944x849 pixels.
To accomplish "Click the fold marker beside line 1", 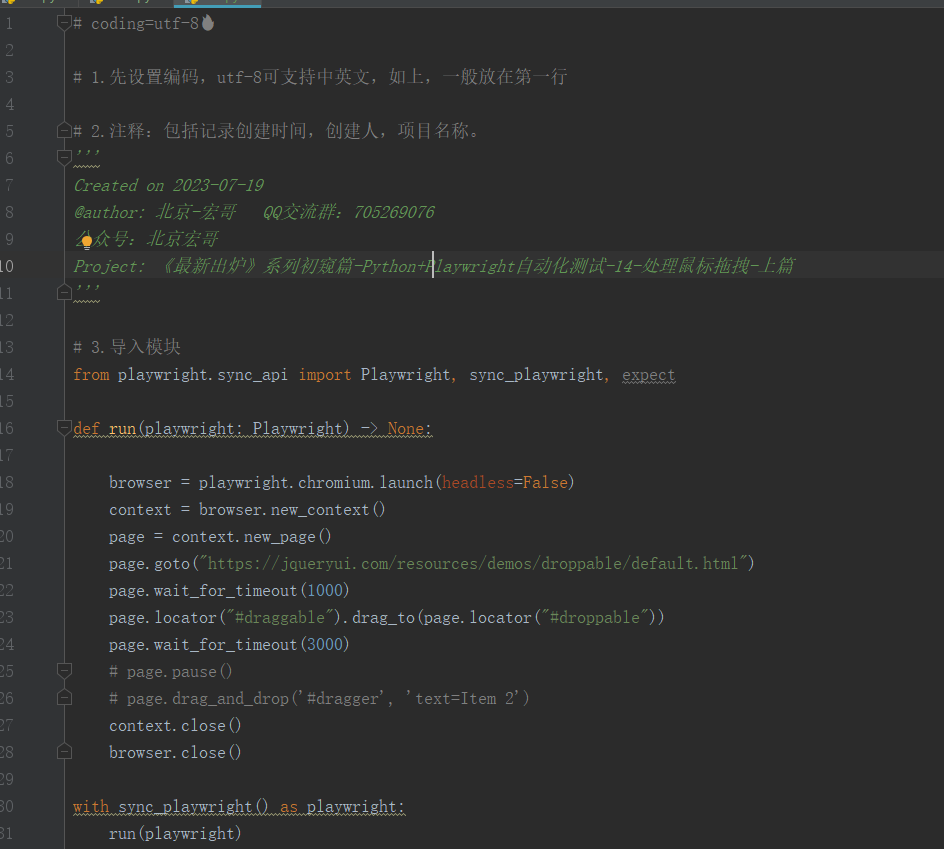I will pyautogui.click(x=64, y=22).
